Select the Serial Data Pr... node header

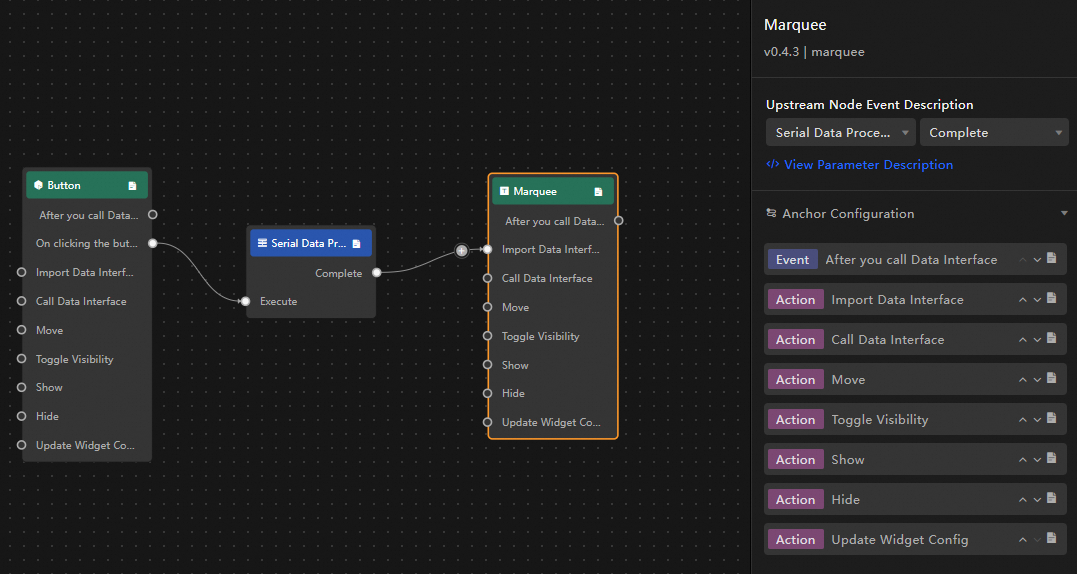pyautogui.click(x=311, y=243)
